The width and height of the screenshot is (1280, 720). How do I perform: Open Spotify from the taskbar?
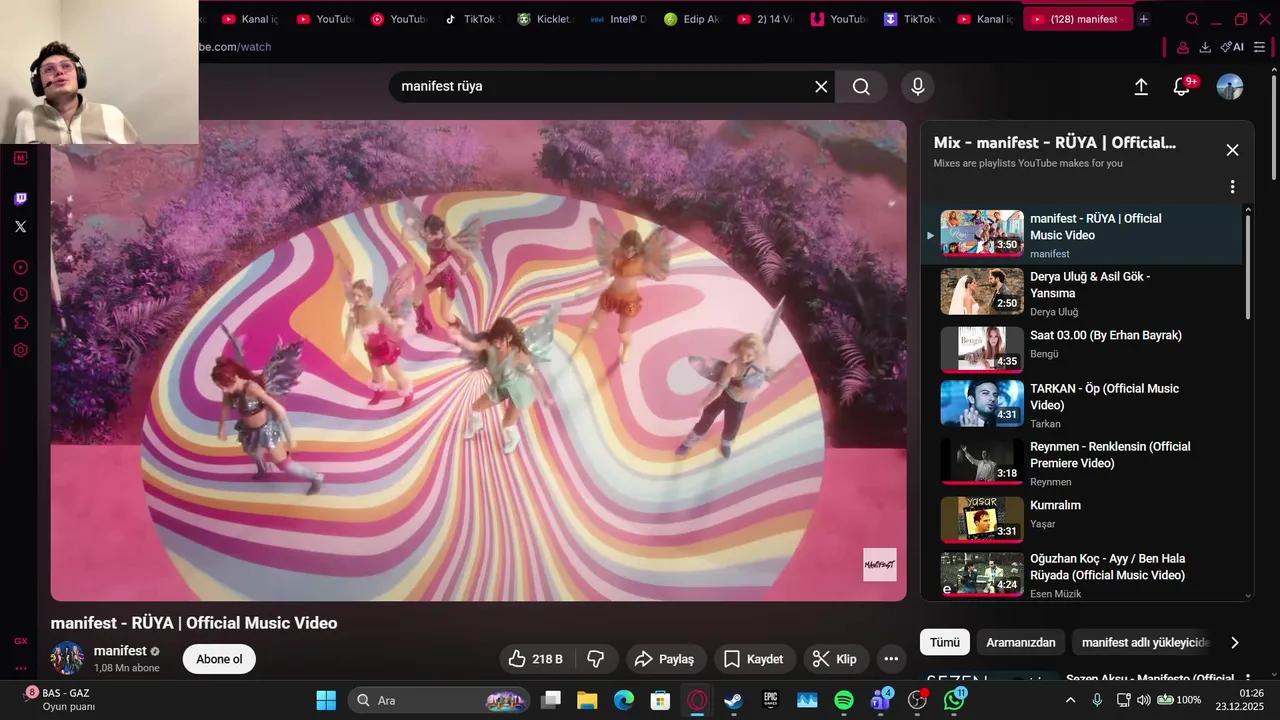pyautogui.click(x=843, y=700)
